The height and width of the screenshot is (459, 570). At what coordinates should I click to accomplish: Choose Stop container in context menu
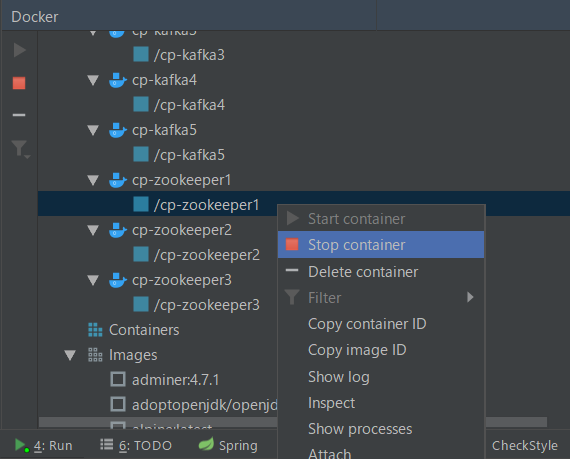point(381,245)
